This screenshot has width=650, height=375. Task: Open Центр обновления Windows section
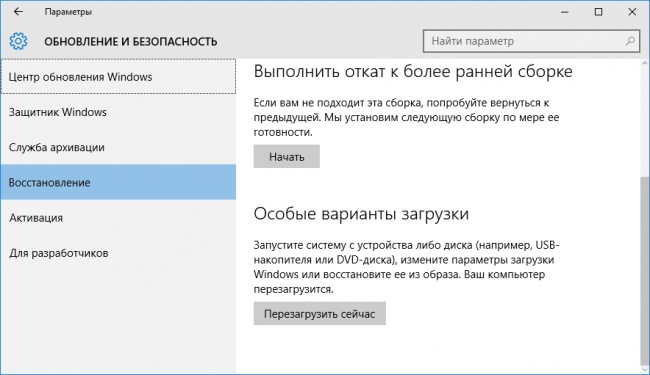[x=119, y=77]
